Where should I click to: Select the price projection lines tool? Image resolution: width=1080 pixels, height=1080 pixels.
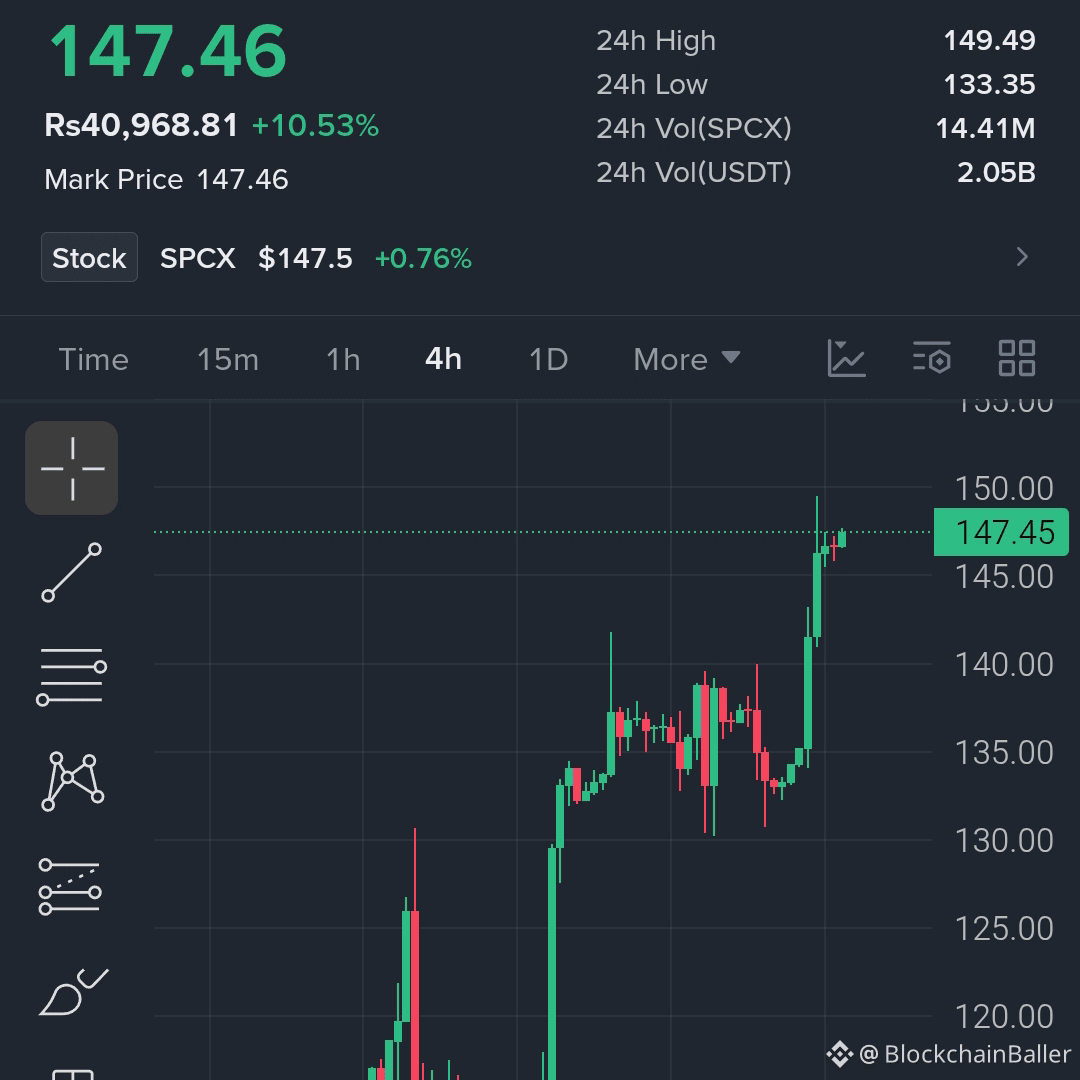coord(70,887)
